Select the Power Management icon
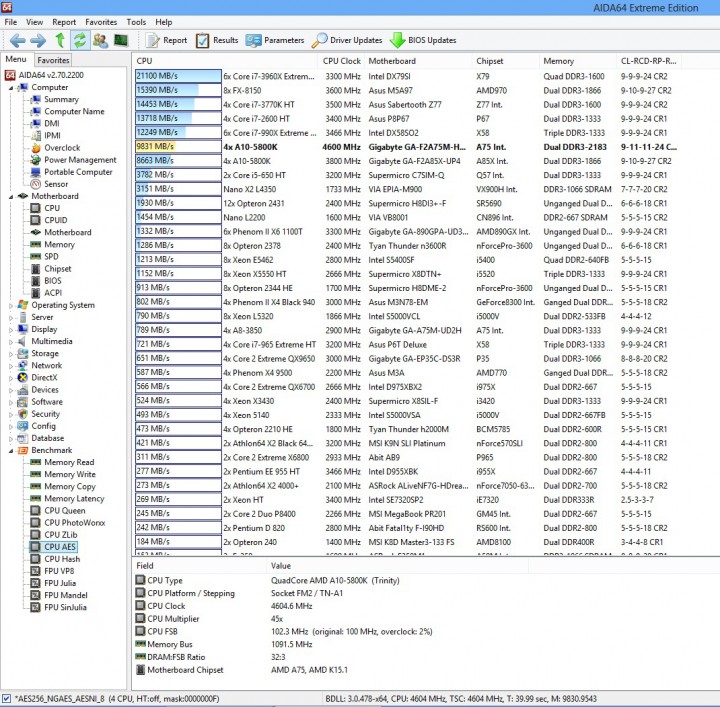This screenshot has width=720, height=707. [36, 160]
